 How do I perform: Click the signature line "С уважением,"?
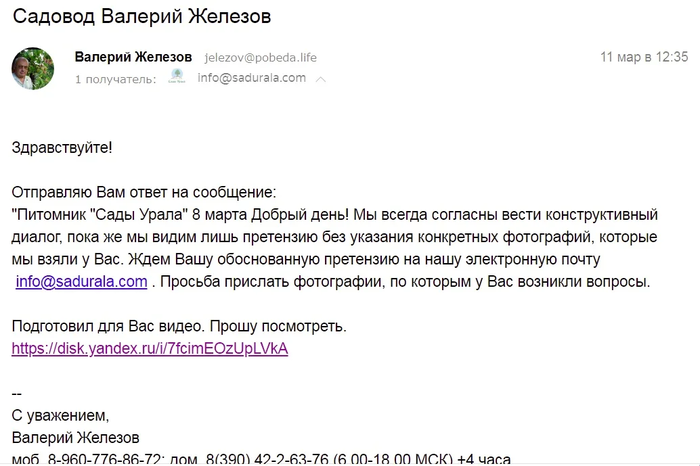59,414
